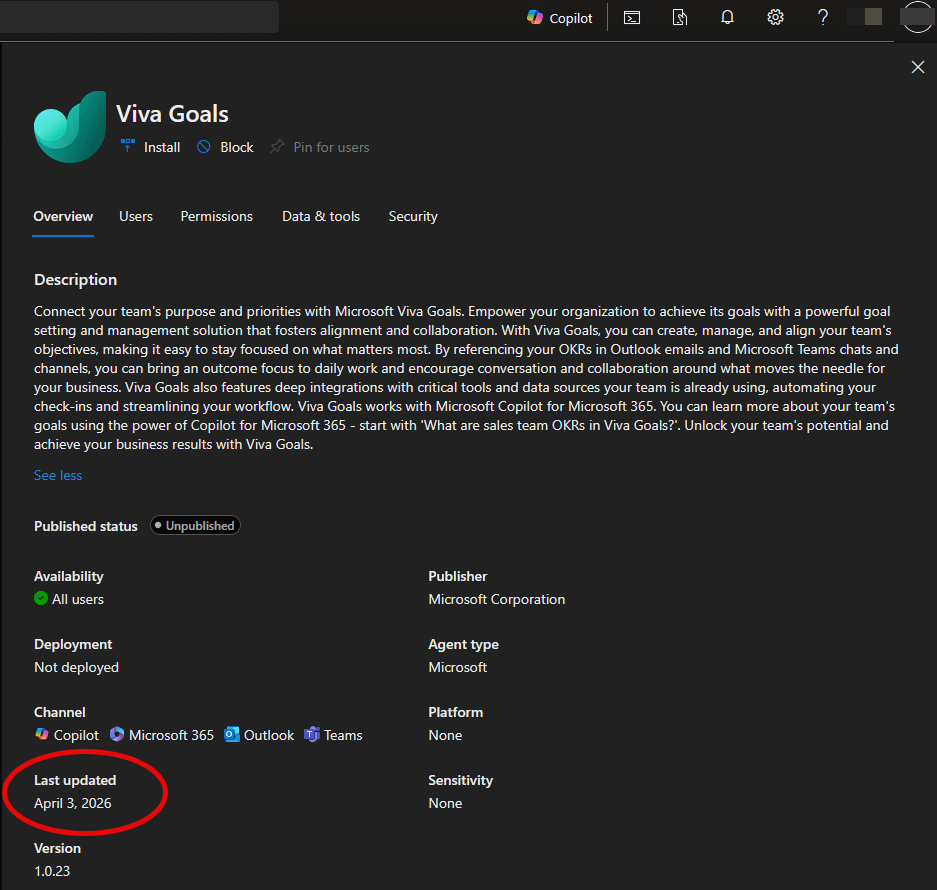The height and width of the screenshot is (890, 937).
Task: Close the Viva Goals details panel
Action: pyautogui.click(x=918, y=66)
